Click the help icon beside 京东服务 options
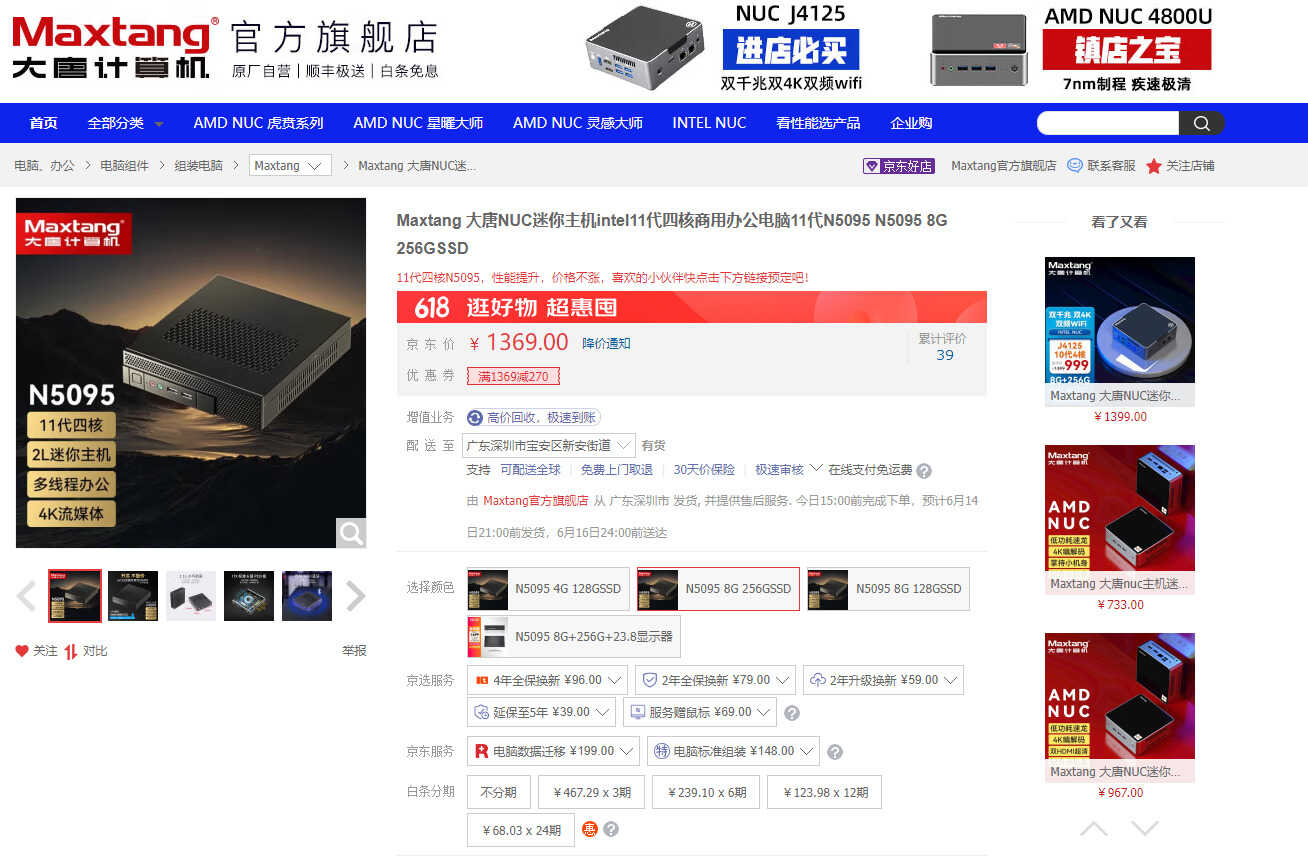This screenshot has width=1308, height=858. click(x=835, y=752)
